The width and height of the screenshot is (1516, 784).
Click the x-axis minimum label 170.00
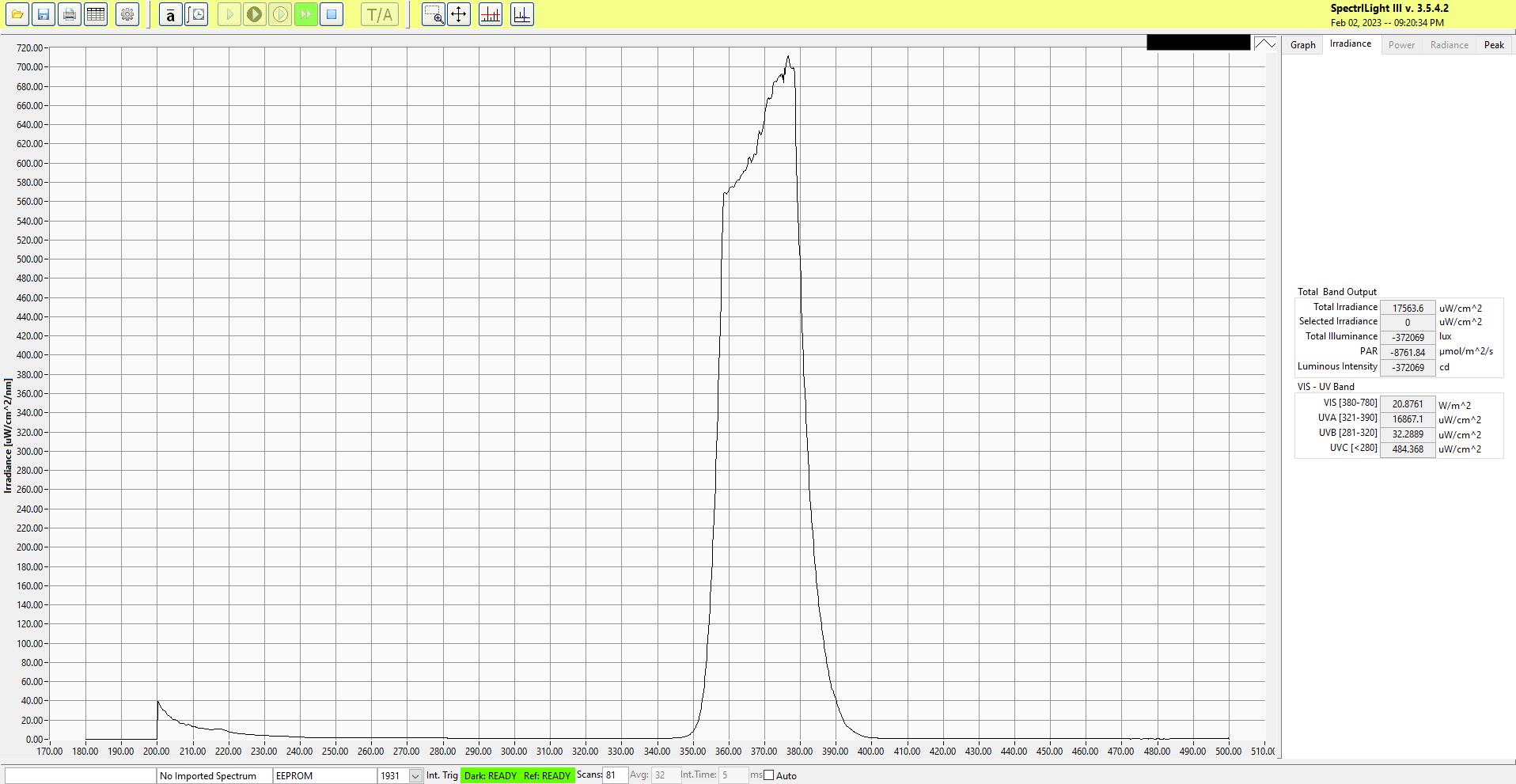pos(50,752)
